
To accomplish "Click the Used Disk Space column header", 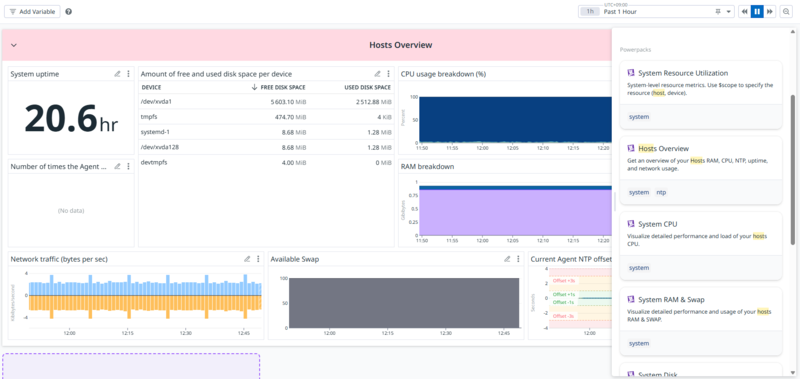I will click(x=367, y=87).
